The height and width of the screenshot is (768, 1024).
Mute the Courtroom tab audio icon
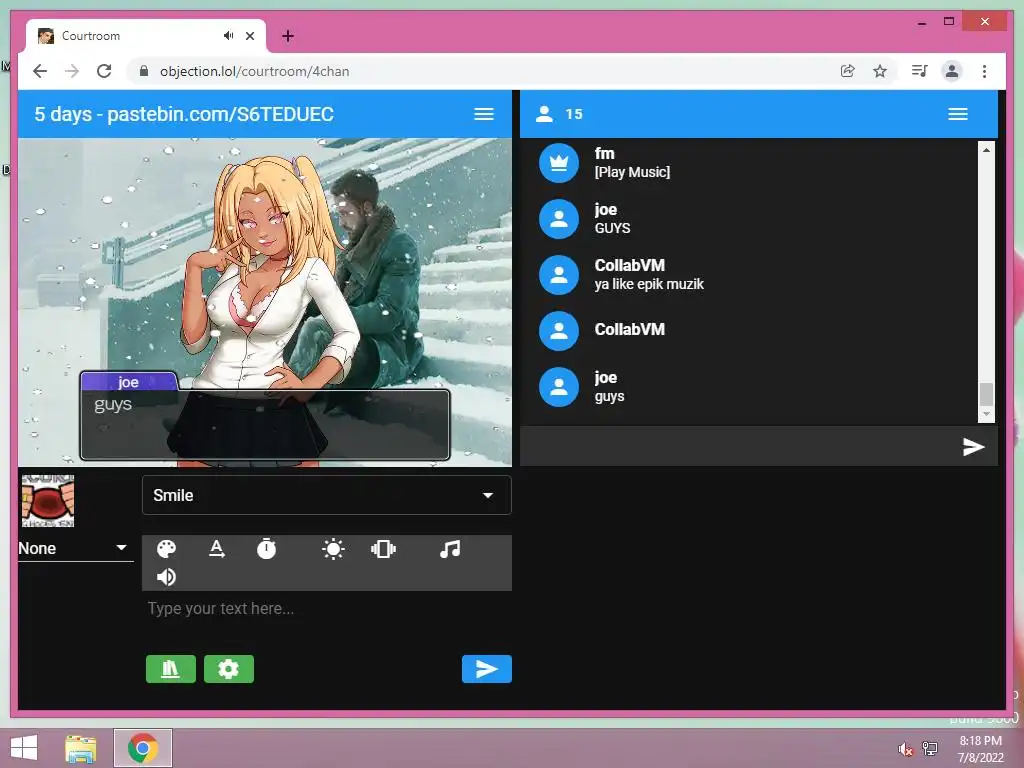pyautogui.click(x=228, y=36)
